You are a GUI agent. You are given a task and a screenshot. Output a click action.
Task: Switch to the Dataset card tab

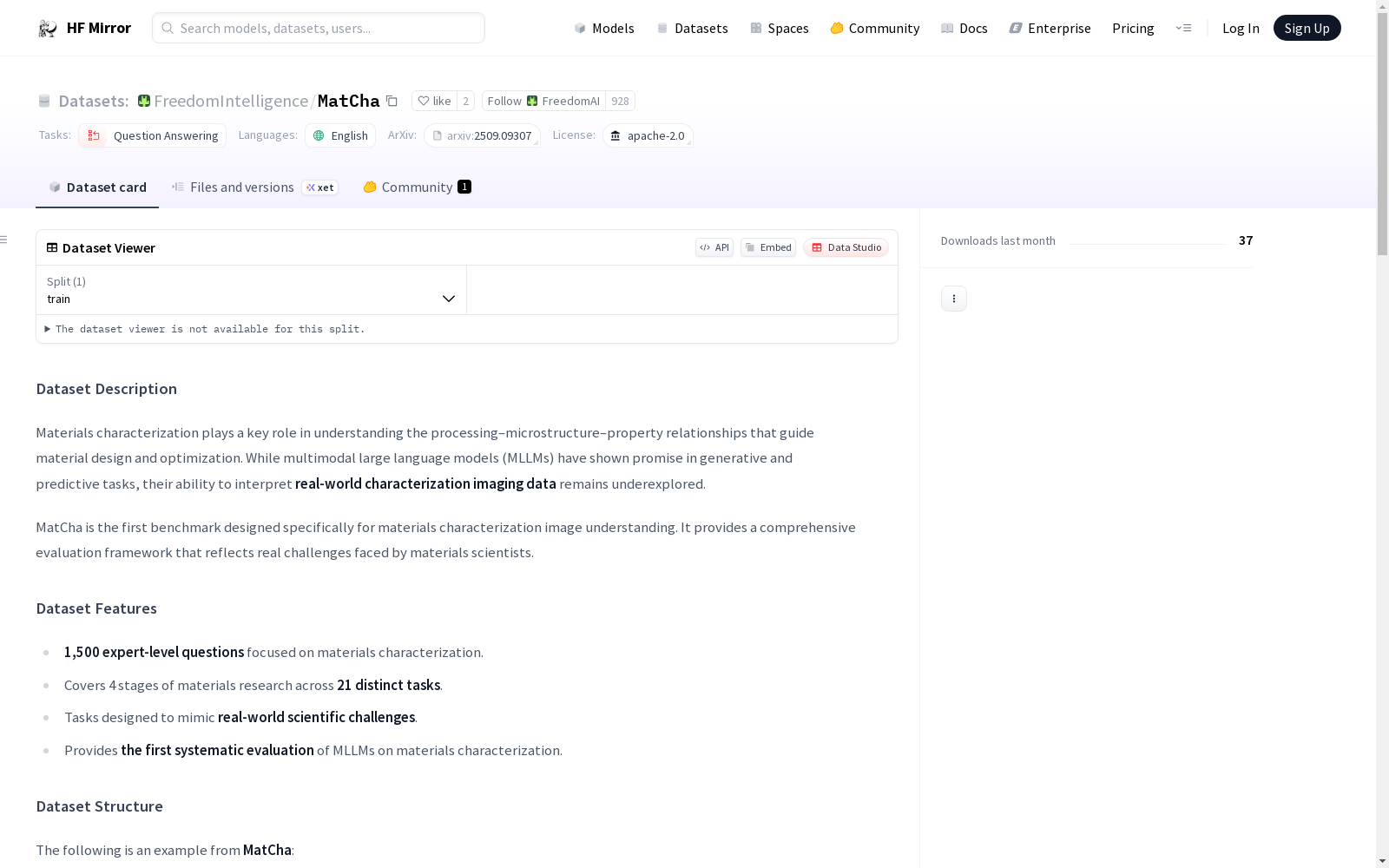coord(97,187)
